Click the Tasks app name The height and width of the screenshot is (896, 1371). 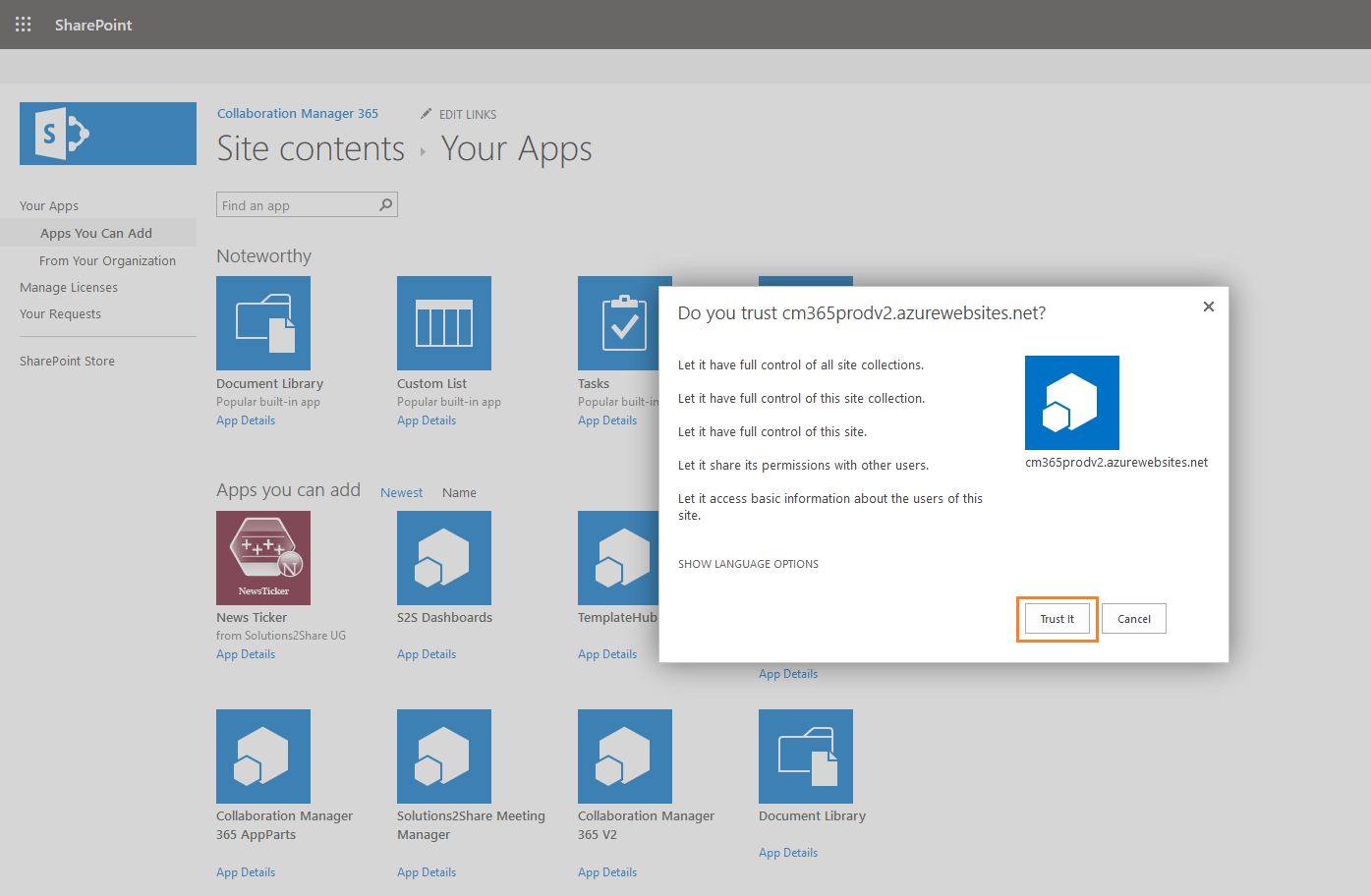[x=594, y=384]
